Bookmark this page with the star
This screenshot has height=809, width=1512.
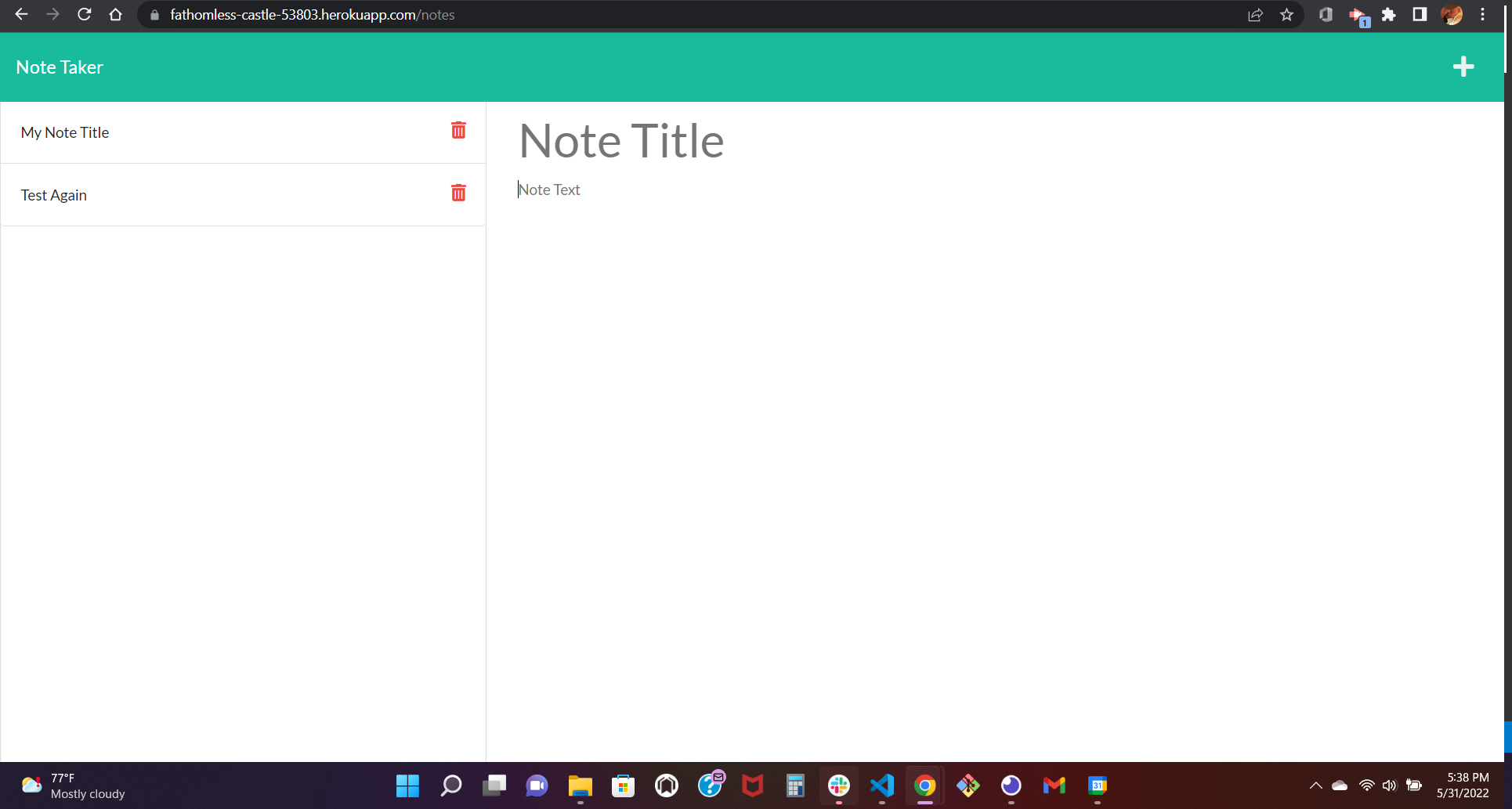[1286, 14]
